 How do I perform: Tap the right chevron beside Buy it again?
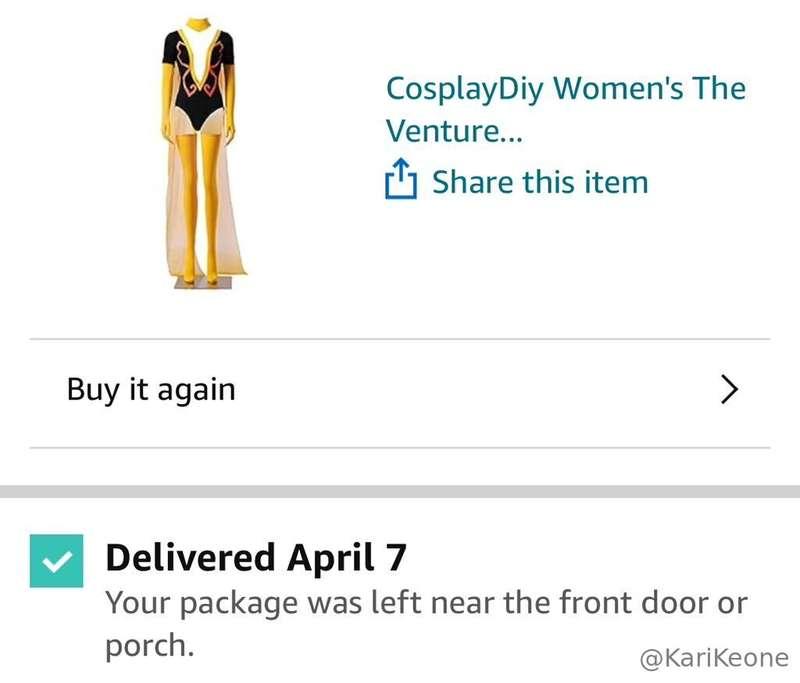coord(729,389)
